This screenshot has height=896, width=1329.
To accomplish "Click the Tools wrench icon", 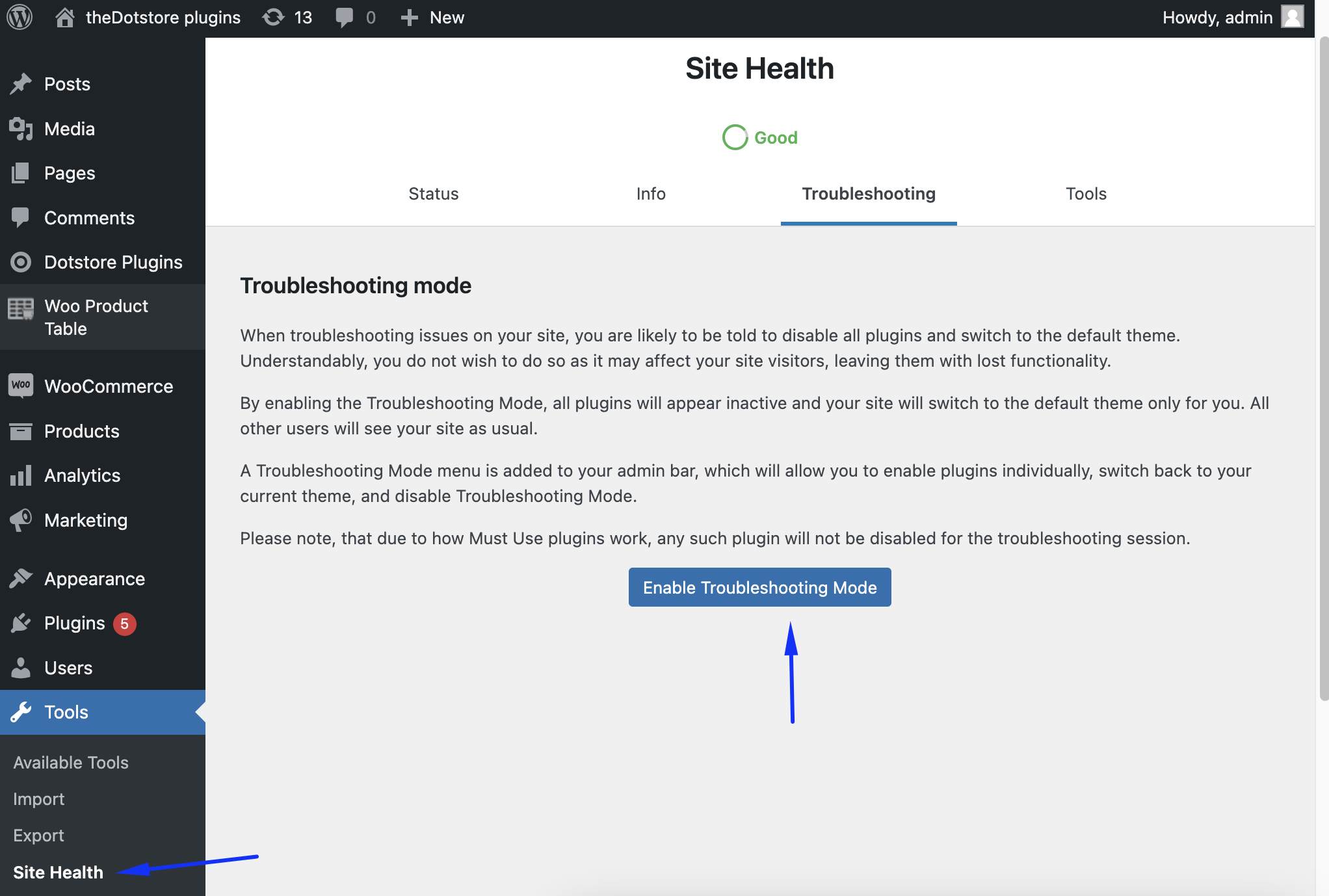I will 21,712.
